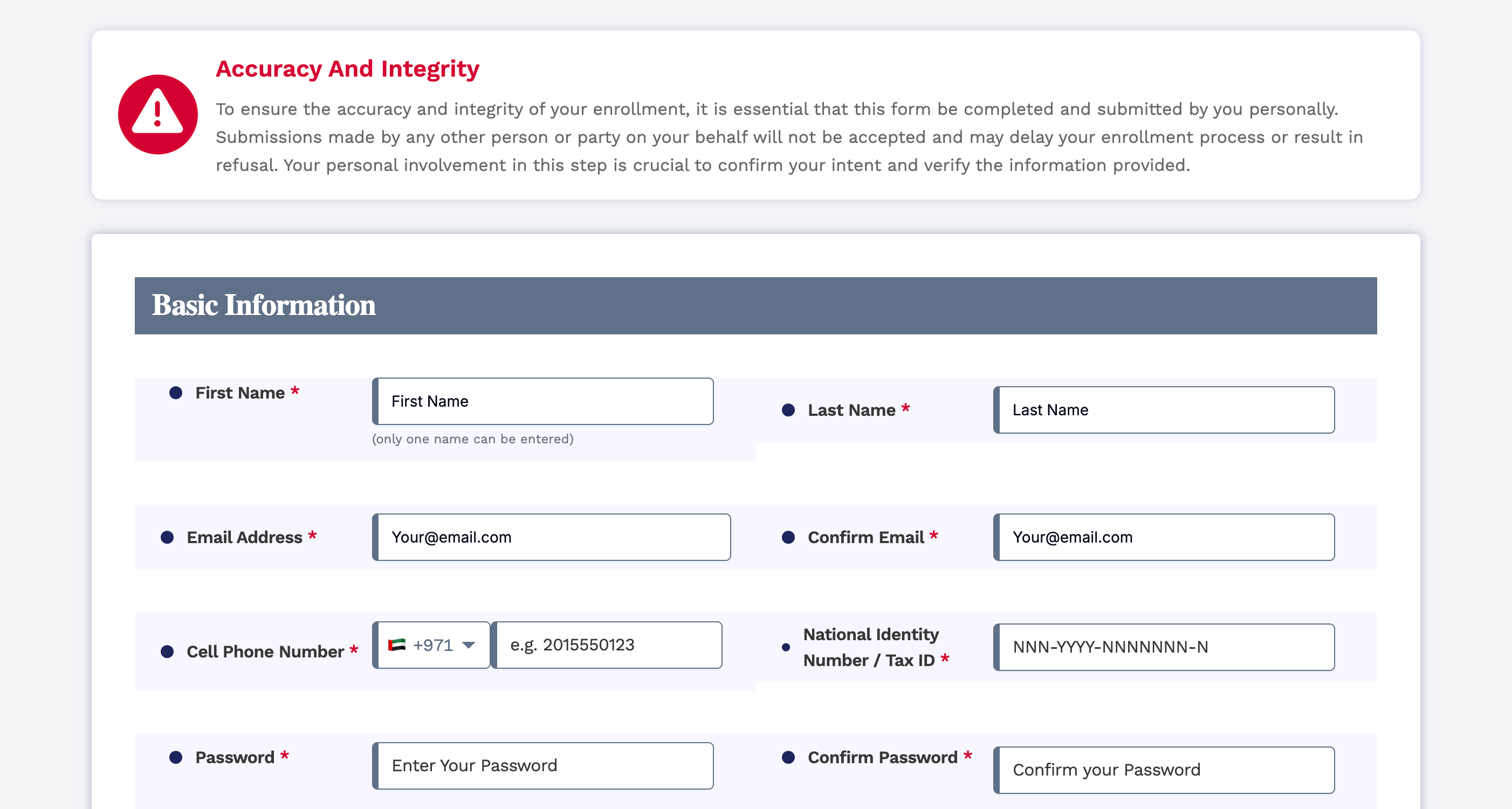Viewport: 1512px width, 809px height.
Task: Click the bullet next to First Name
Action: [175, 393]
